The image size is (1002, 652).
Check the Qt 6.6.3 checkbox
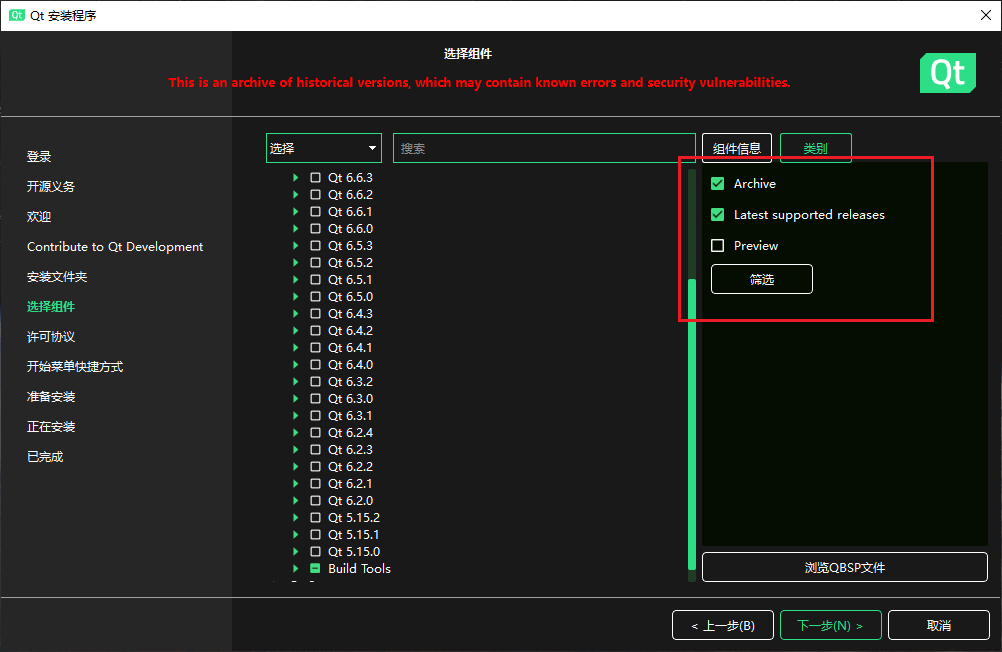pyautogui.click(x=316, y=178)
